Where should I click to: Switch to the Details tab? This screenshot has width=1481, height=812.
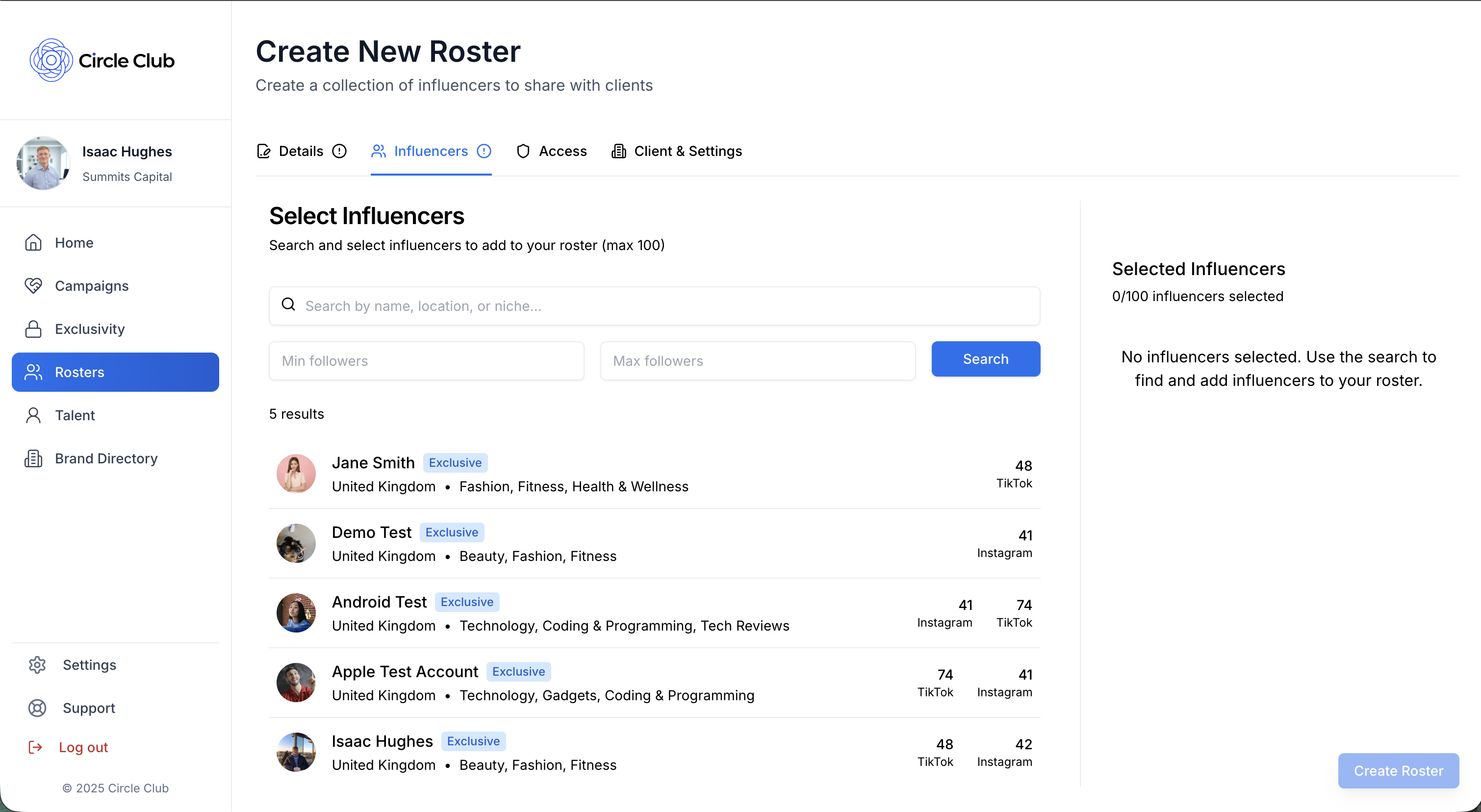[300, 151]
